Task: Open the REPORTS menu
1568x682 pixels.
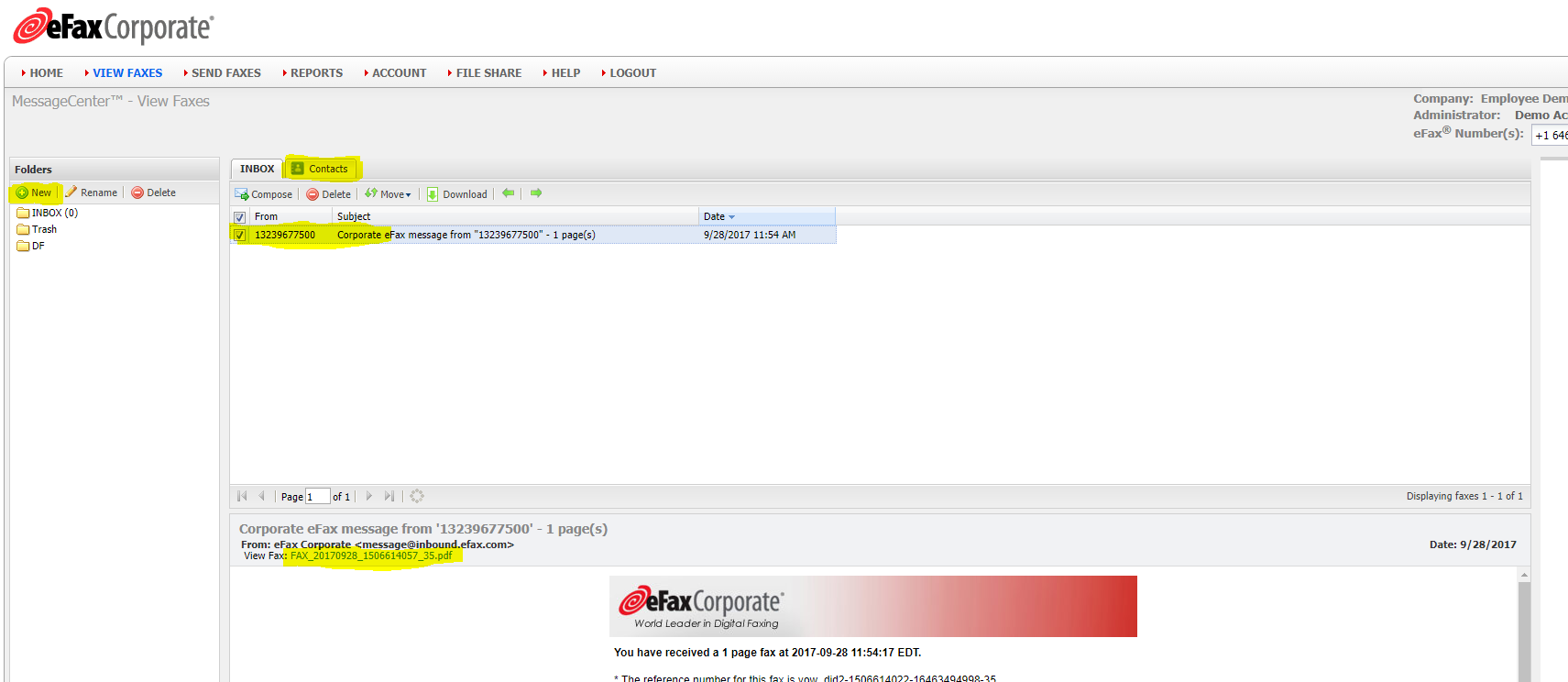Action: tap(316, 73)
